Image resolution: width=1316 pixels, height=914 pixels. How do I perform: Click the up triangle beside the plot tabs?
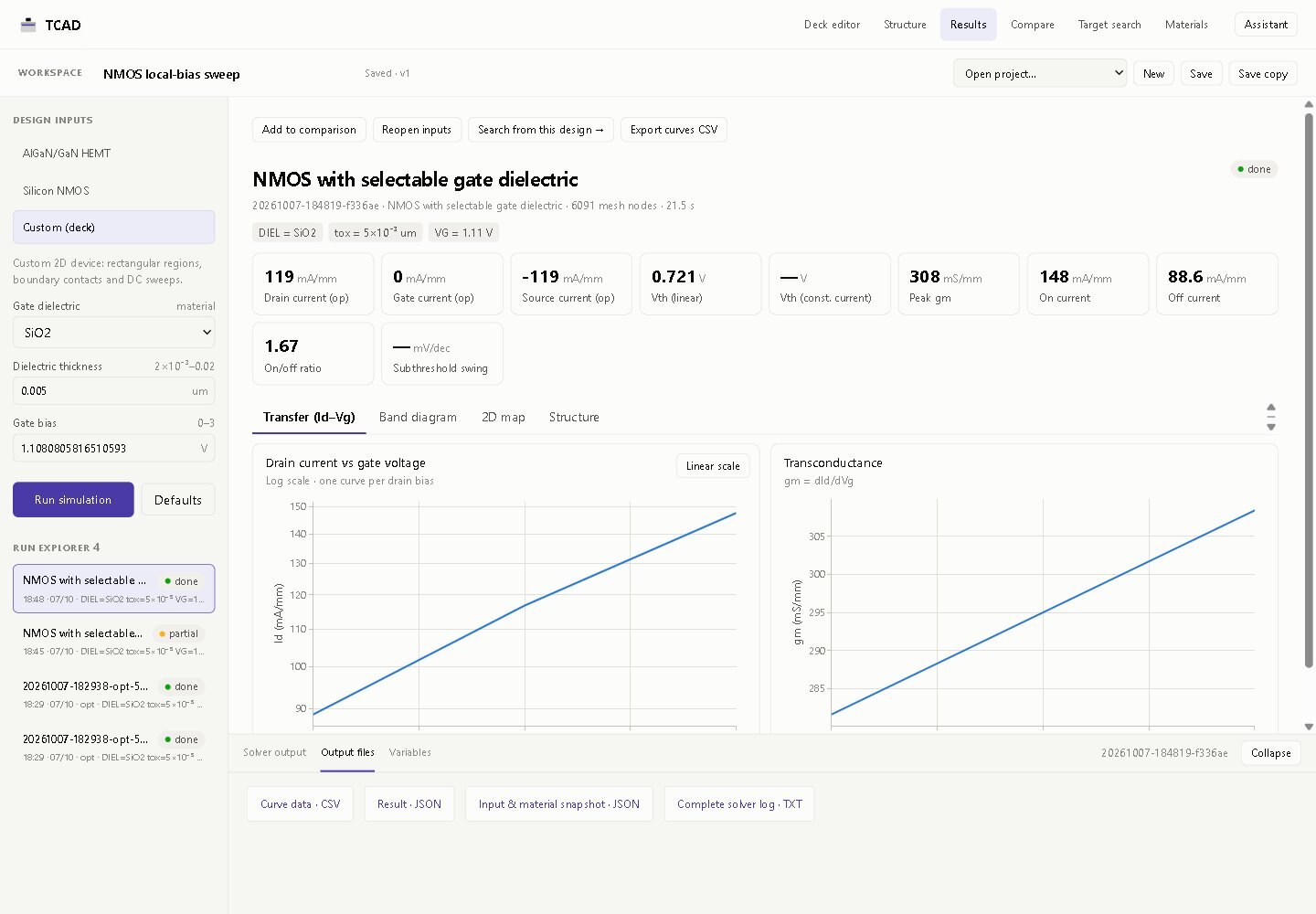point(1270,408)
